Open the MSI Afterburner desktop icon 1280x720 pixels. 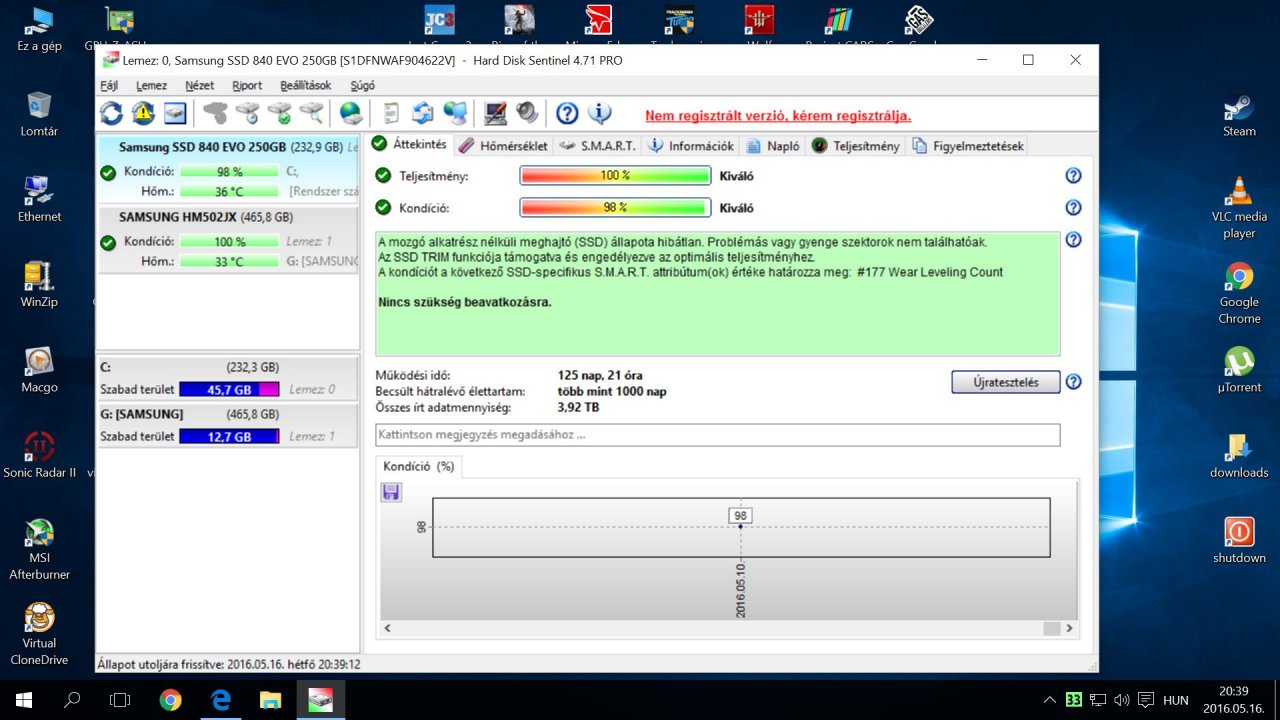point(40,549)
